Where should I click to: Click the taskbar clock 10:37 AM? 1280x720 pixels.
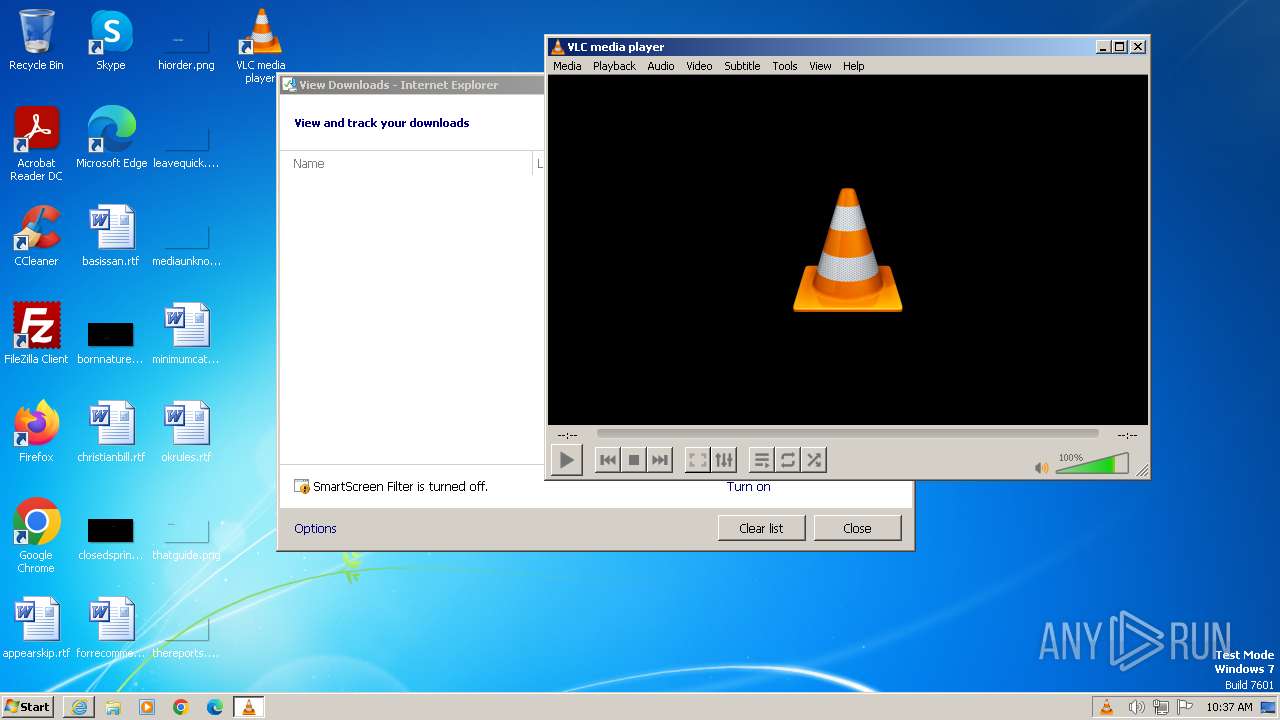coord(1229,707)
